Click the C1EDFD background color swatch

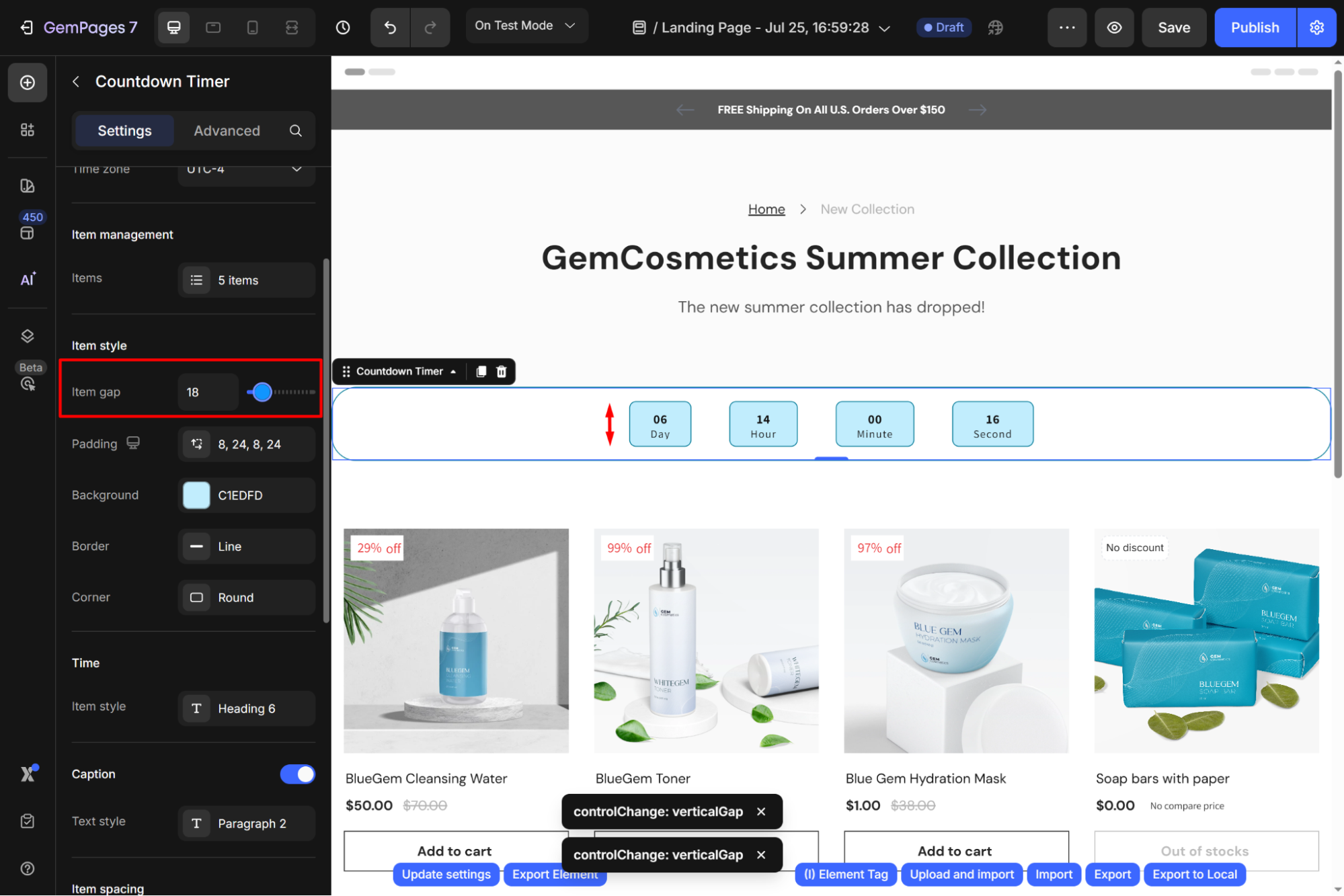(x=196, y=495)
